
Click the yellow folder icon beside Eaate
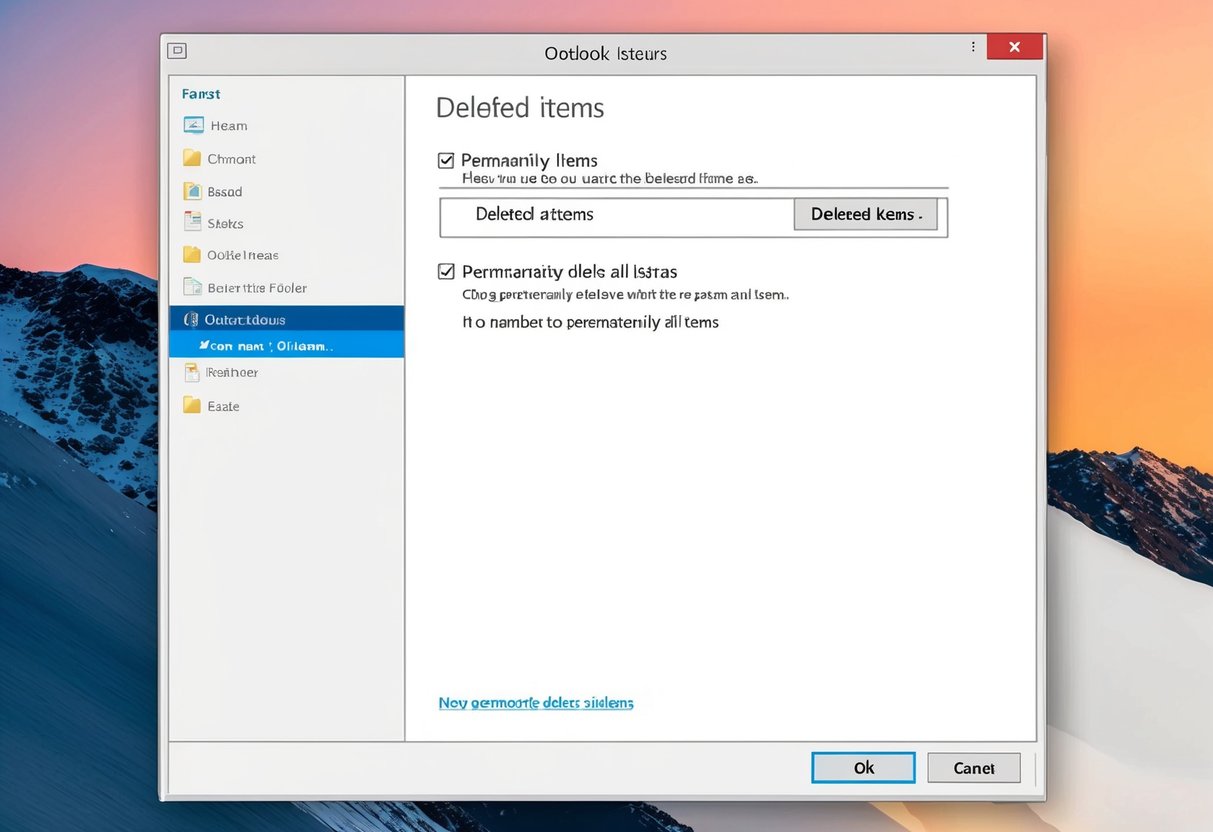[x=192, y=405]
